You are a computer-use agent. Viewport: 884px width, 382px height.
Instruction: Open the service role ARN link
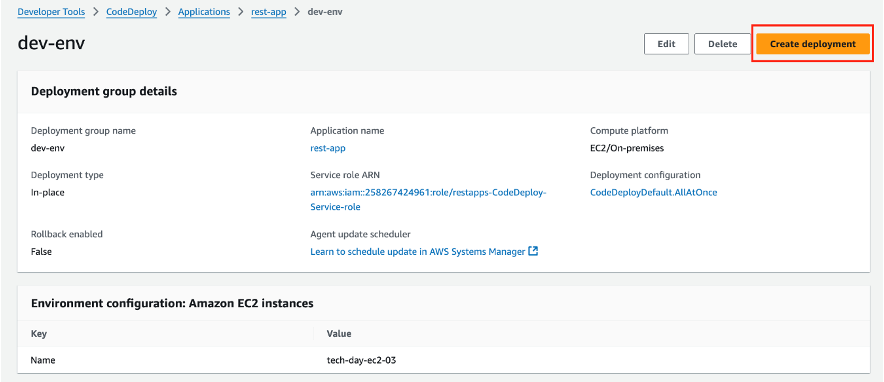[x=428, y=199]
